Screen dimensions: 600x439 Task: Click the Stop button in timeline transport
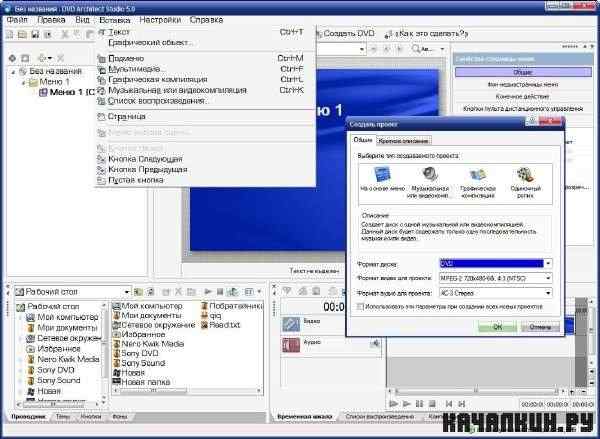pyautogui.click(x=432, y=404)
